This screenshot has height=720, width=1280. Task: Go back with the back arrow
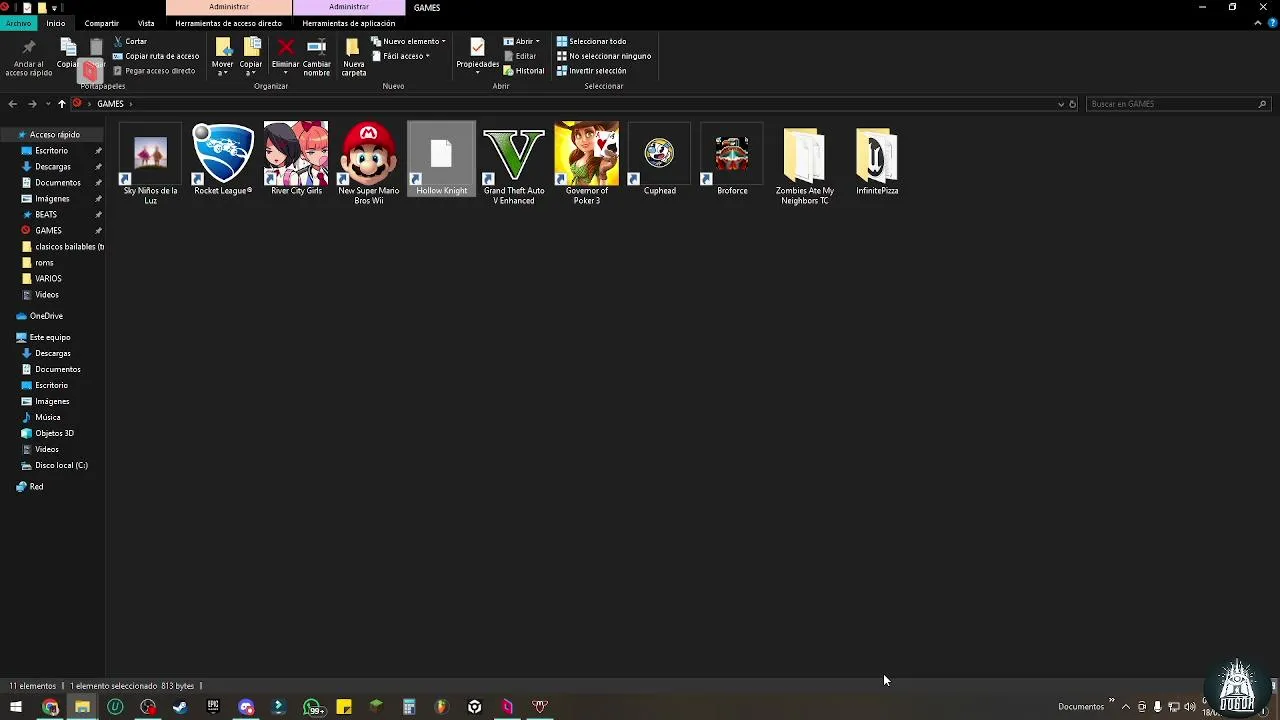pos(12,104)
